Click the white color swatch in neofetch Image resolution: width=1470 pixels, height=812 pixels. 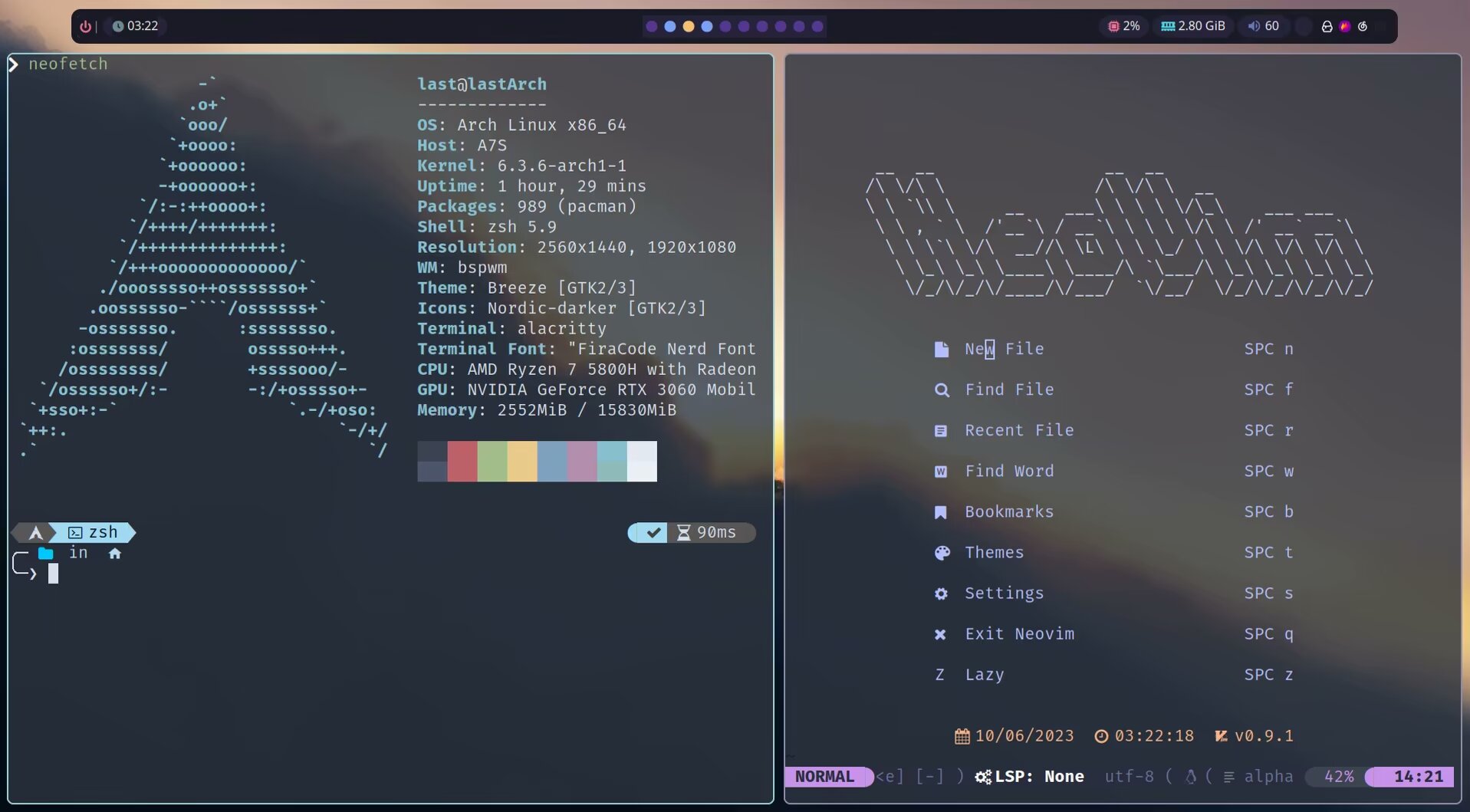(x=642, y=462)
